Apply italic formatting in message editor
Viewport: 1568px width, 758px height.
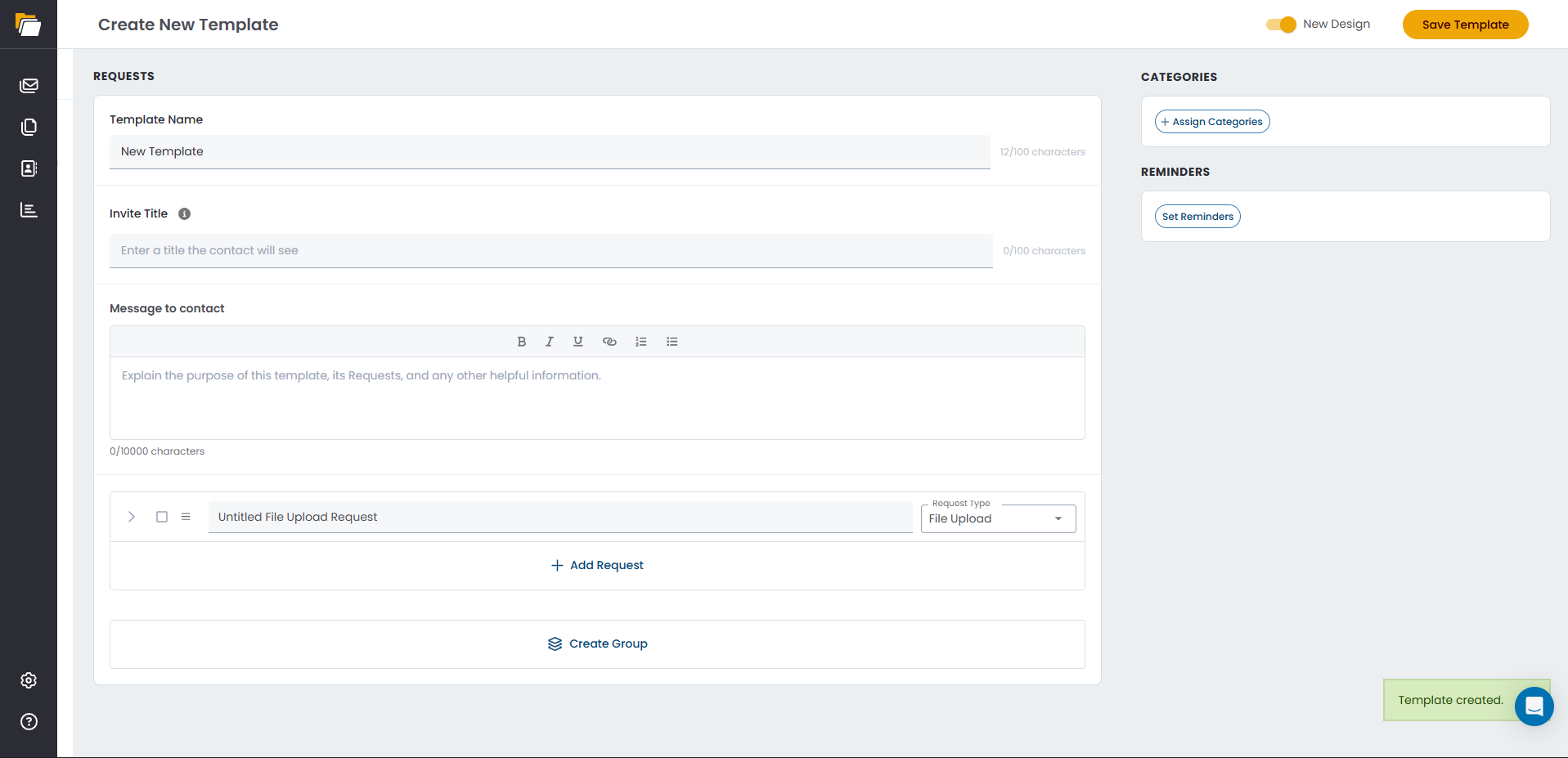pos(550,342)
